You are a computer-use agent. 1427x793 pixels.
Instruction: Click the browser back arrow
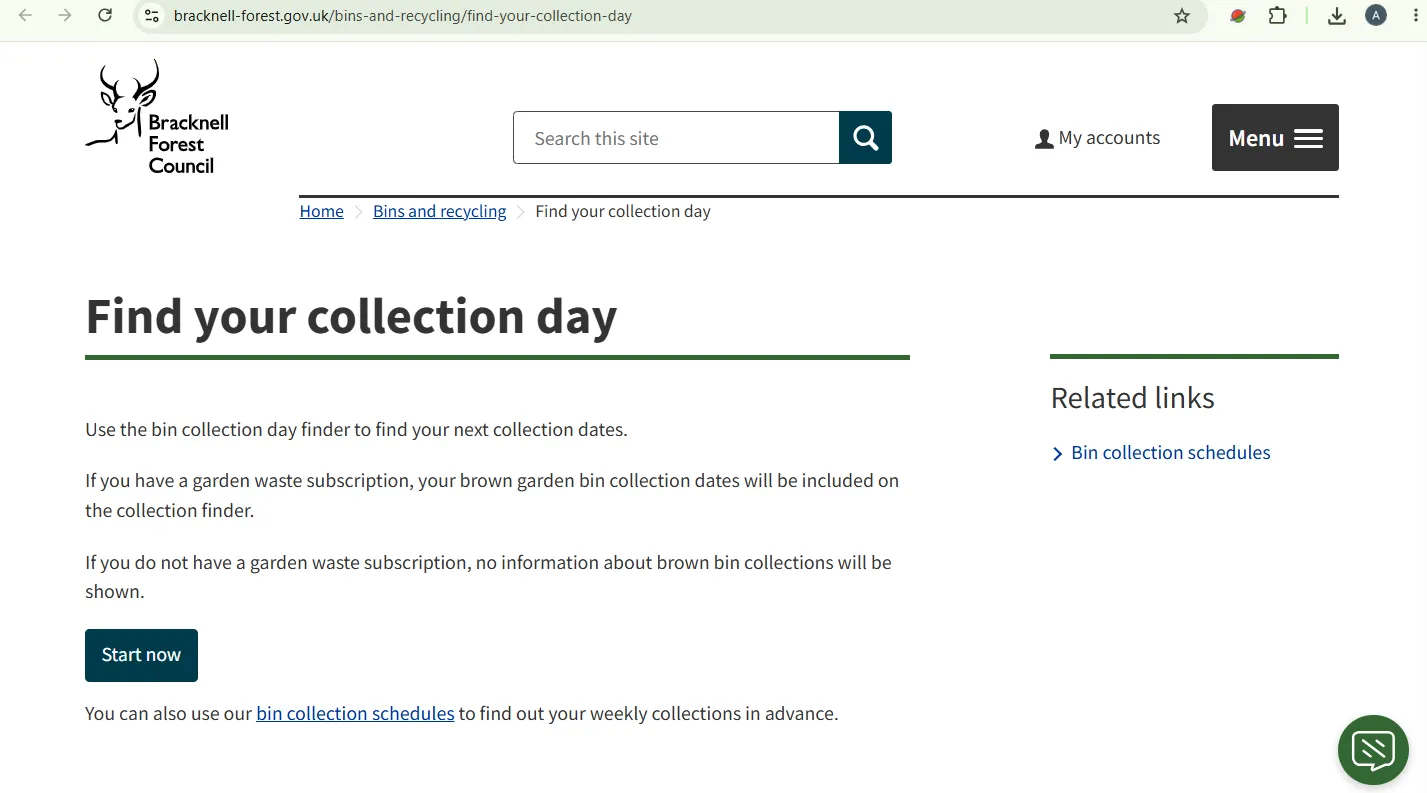point(25,16)
